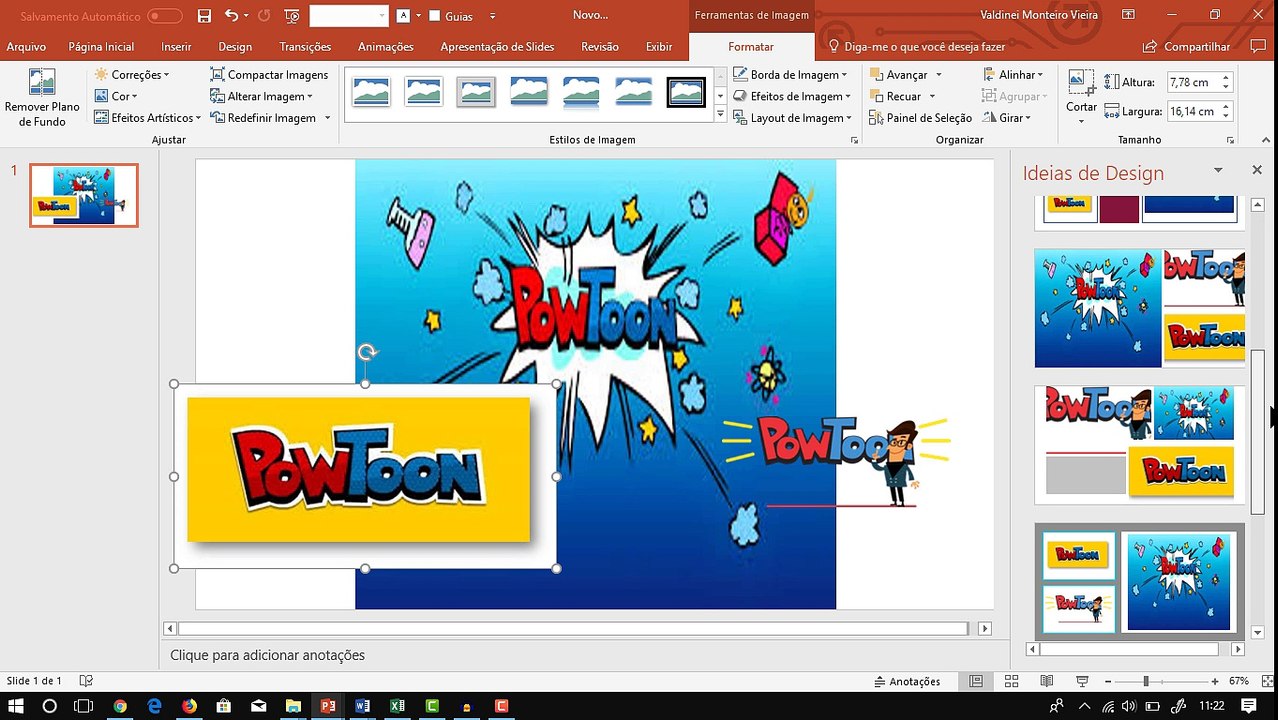
Task: Start Slide Show from status bar
Action: click(1082, 681)
